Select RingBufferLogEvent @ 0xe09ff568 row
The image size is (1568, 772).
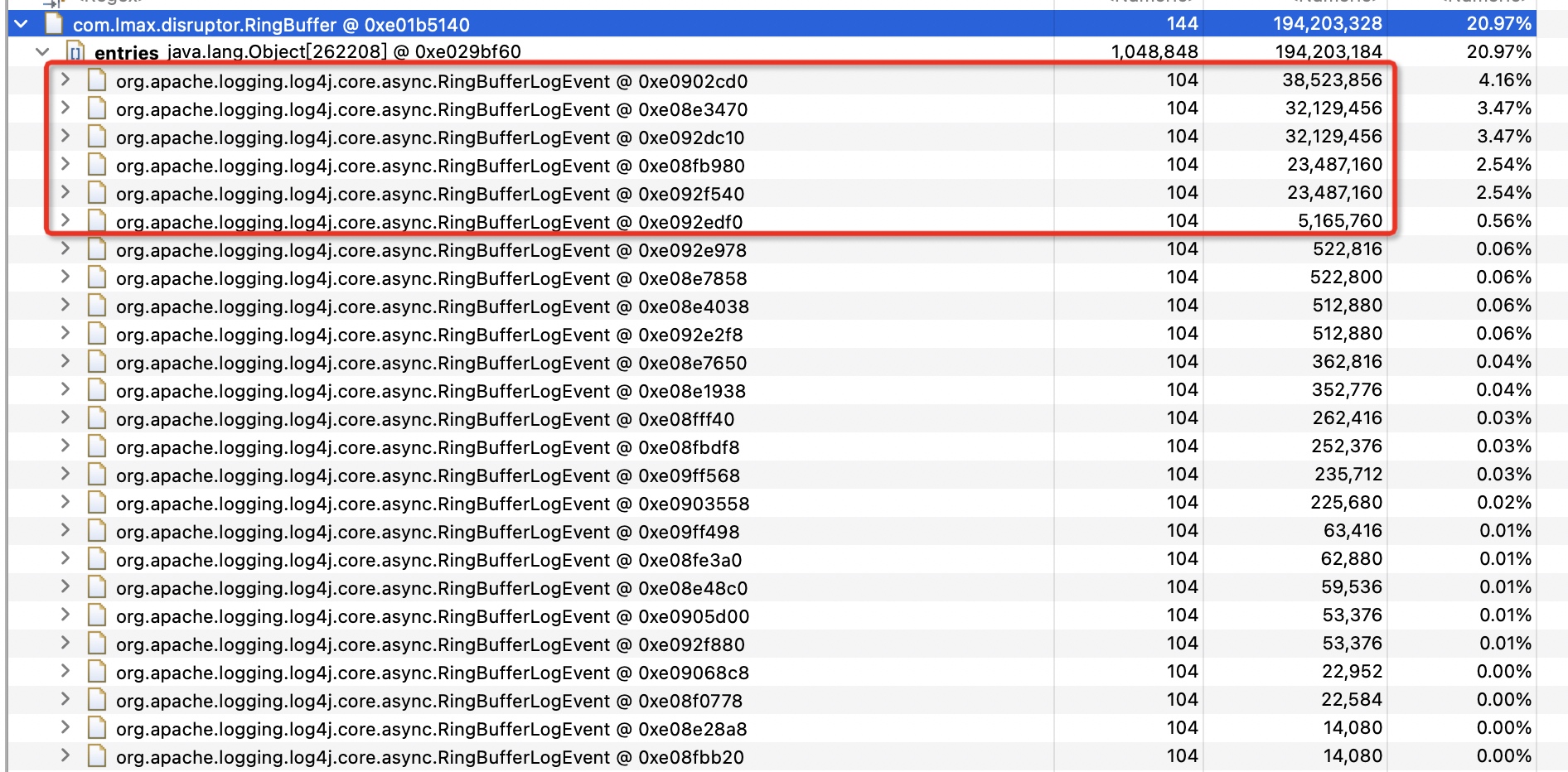(428, 475)
